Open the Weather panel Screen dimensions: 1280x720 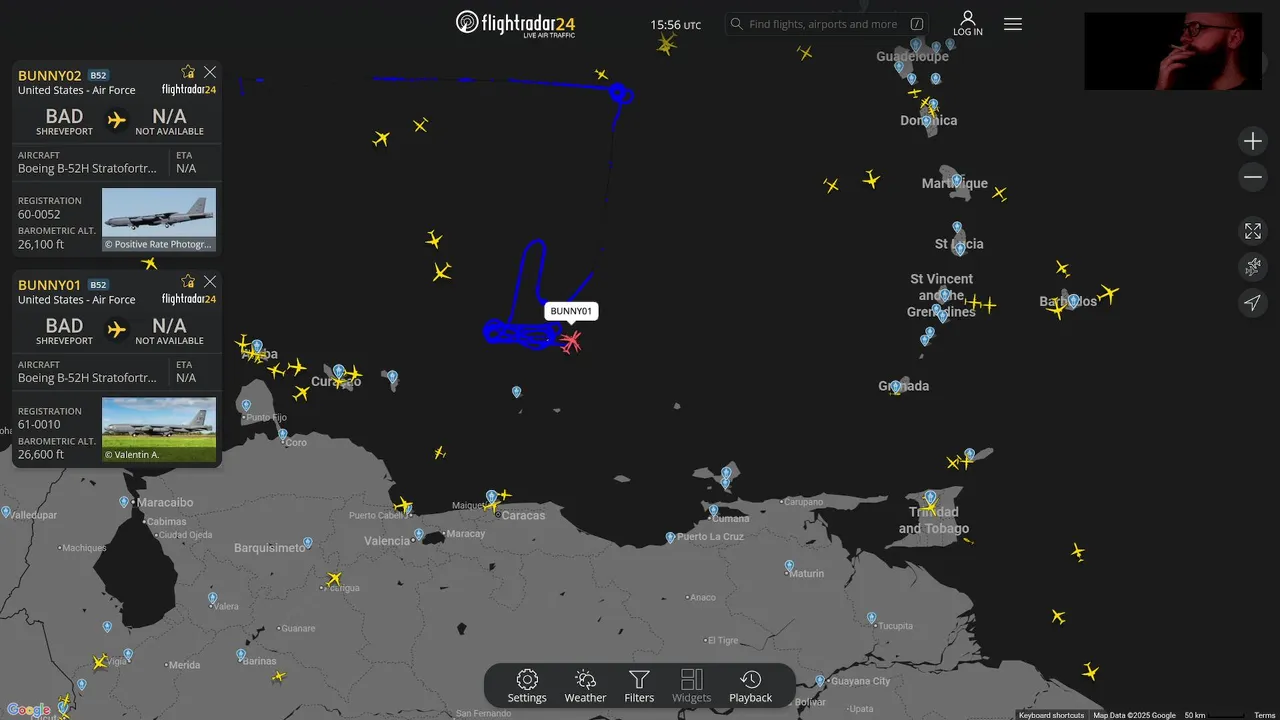pyautogui.click(x=585, y=687)
